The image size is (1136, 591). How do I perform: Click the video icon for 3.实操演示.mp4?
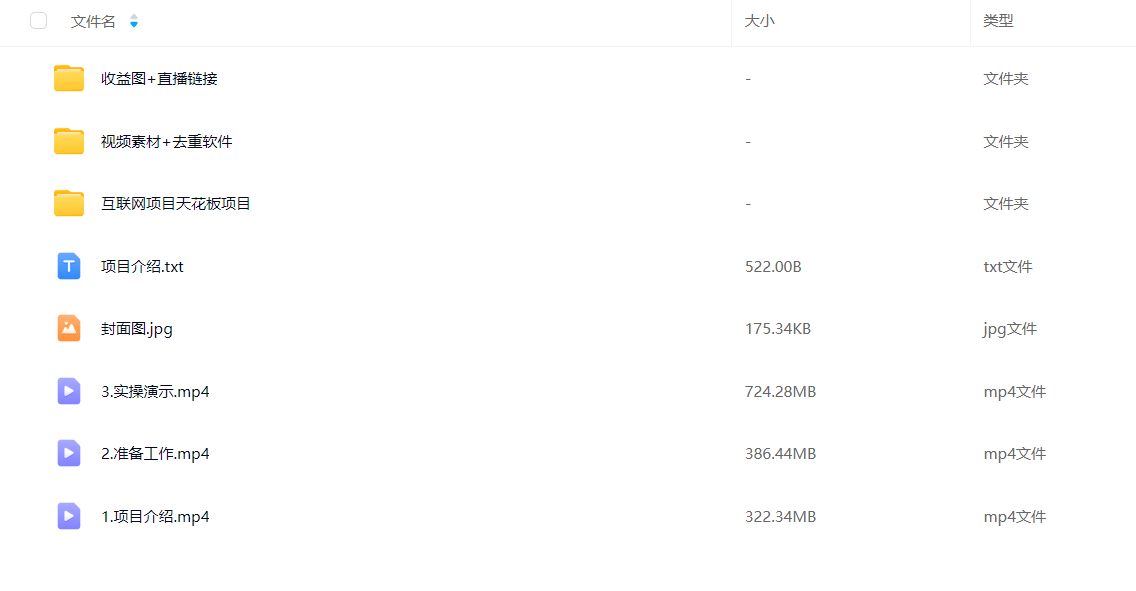[69, 391]
